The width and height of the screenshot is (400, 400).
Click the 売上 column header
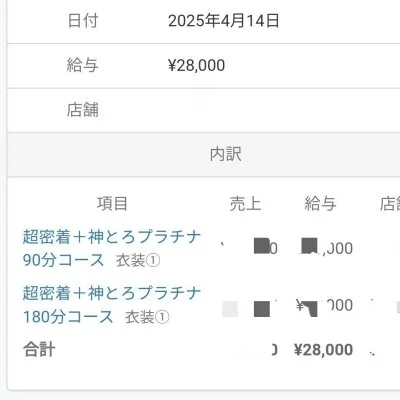(x=245, y=204)
